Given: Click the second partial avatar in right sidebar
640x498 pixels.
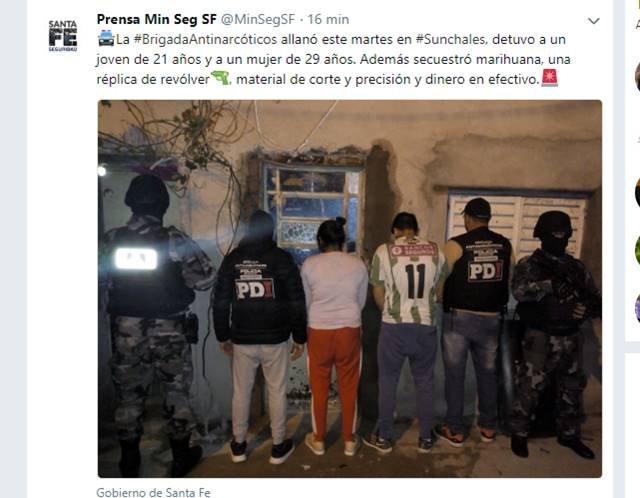Looking at the screenshot, I should (637, 192).
